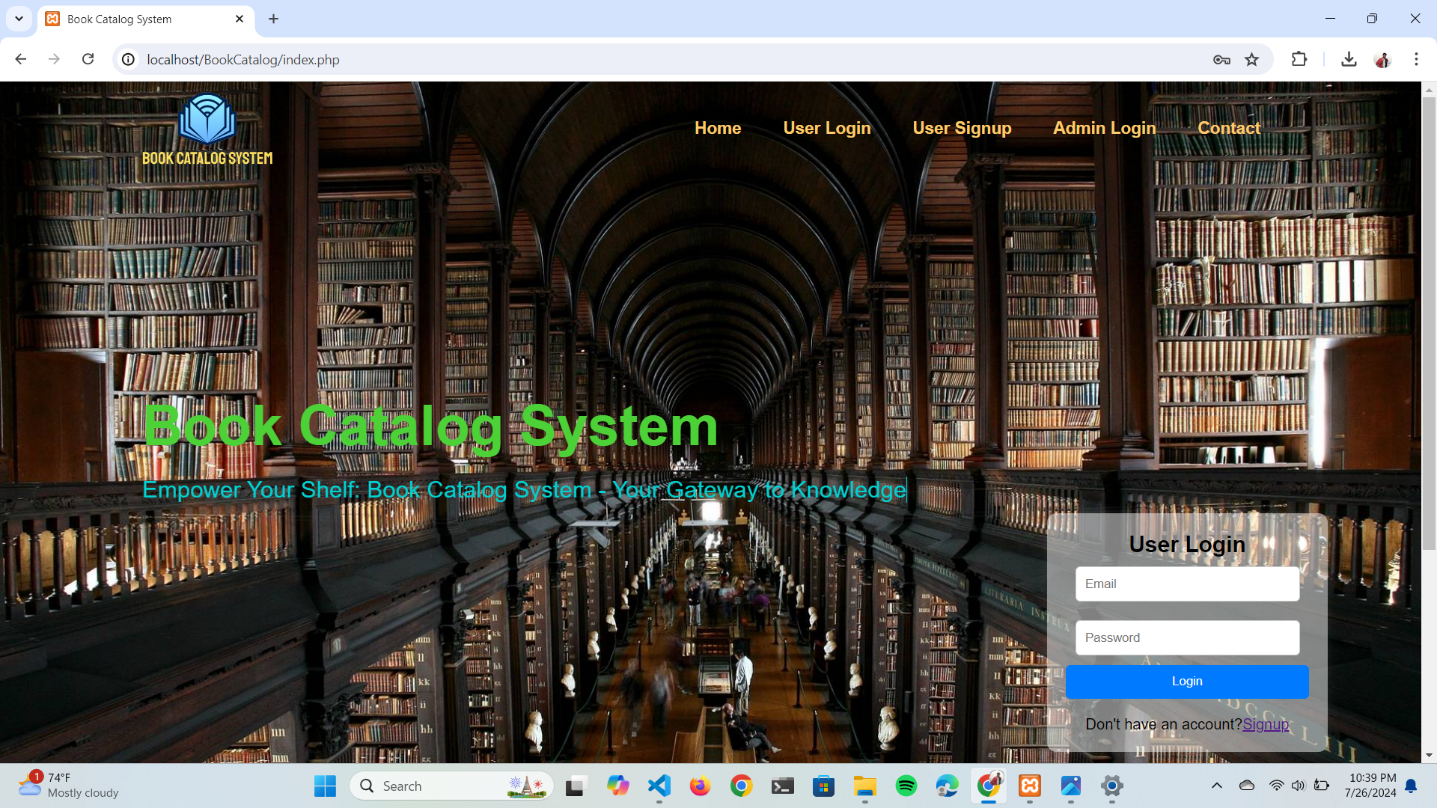The width and height of the screenshot is (1437, 808).
Task: Navigate to the Contact menu item
Action: pos(1228,128)
